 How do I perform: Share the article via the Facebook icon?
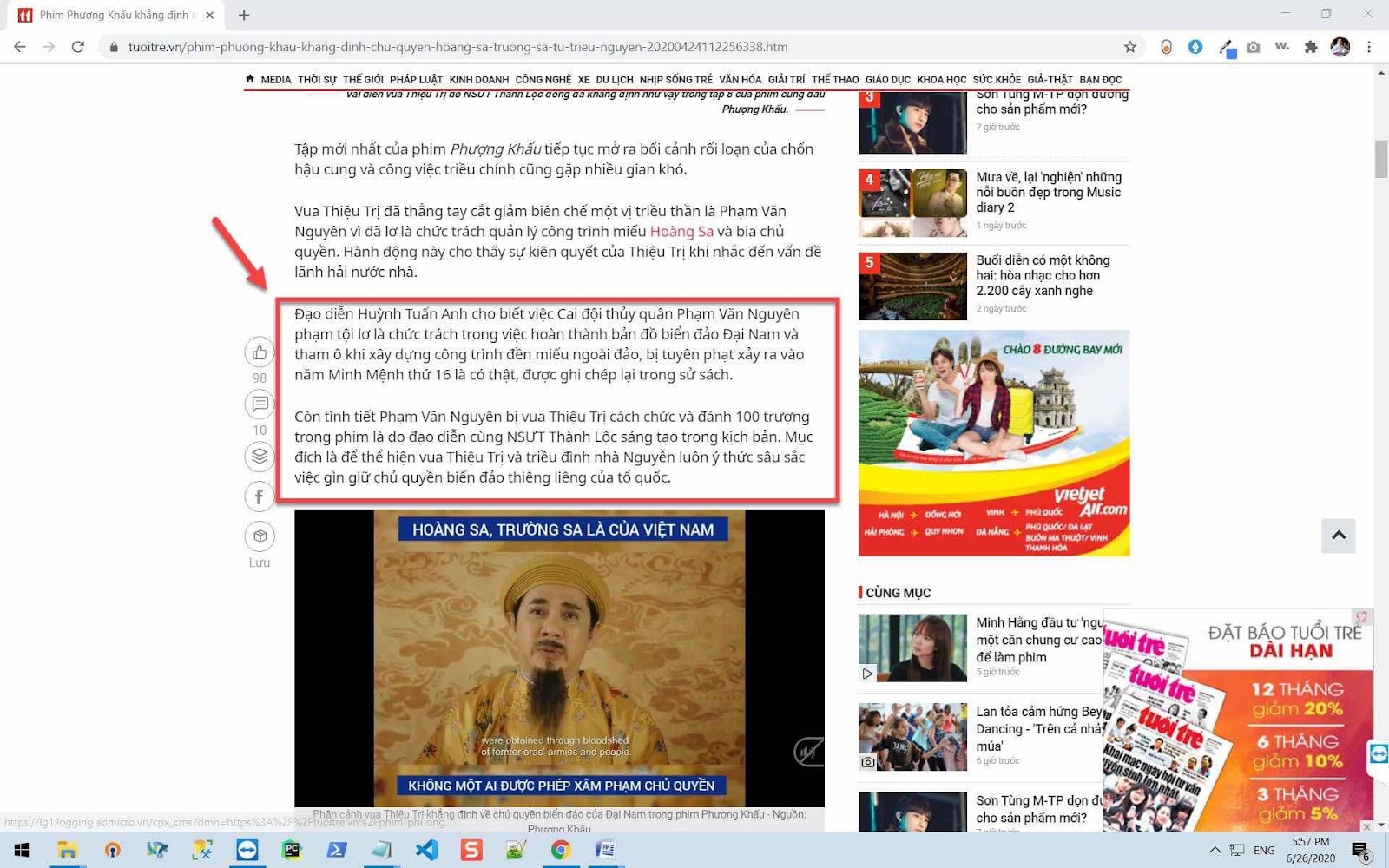coord(260,496)
